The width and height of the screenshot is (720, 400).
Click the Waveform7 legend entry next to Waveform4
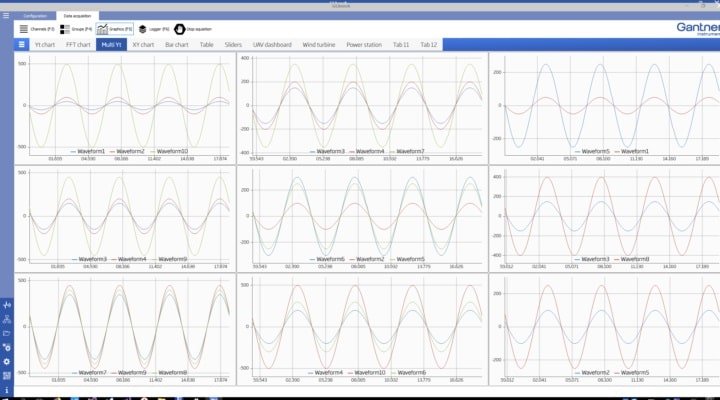(407, 151)
